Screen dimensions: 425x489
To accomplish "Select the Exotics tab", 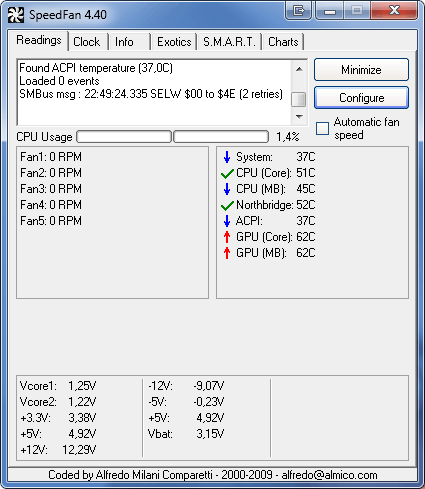I will pyautogui.click(x=174, y=42).
